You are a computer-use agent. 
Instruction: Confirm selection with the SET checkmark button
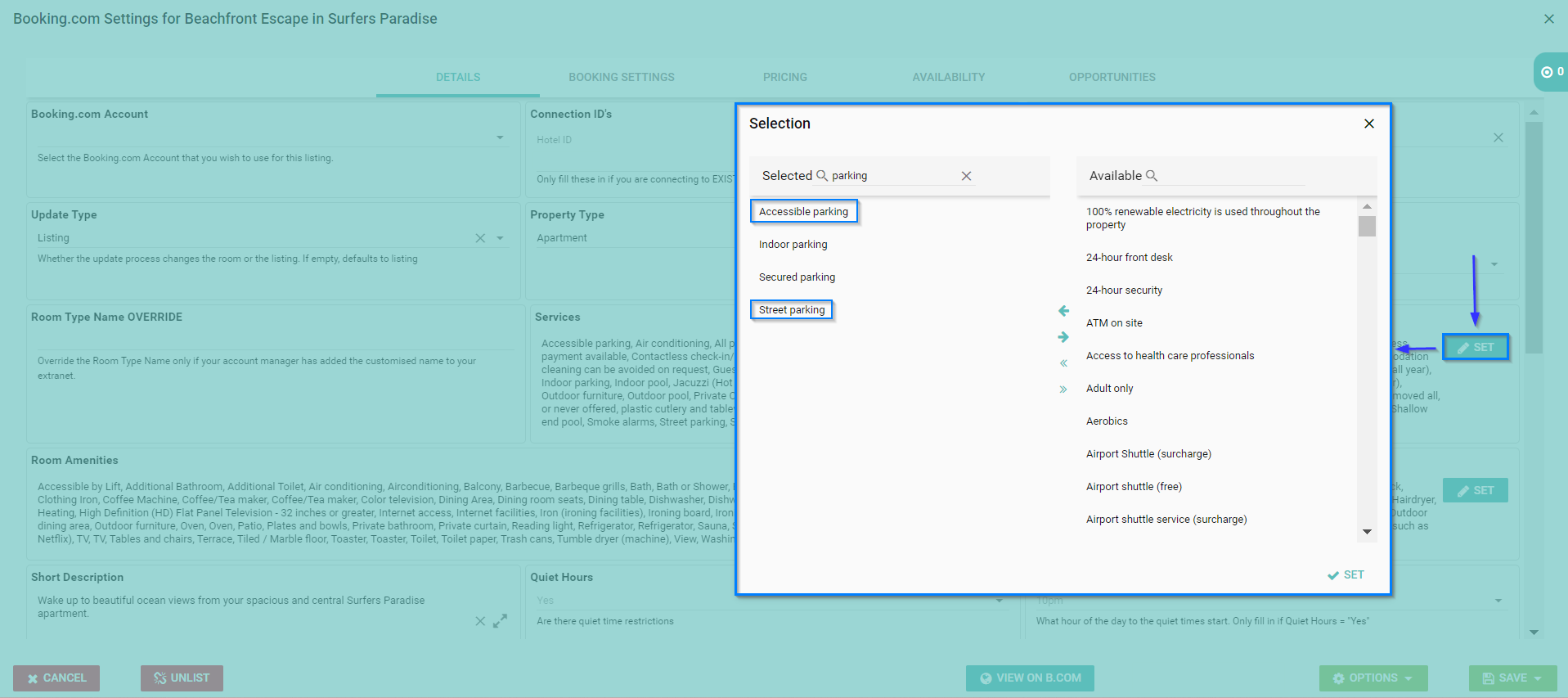point(1346,574)
